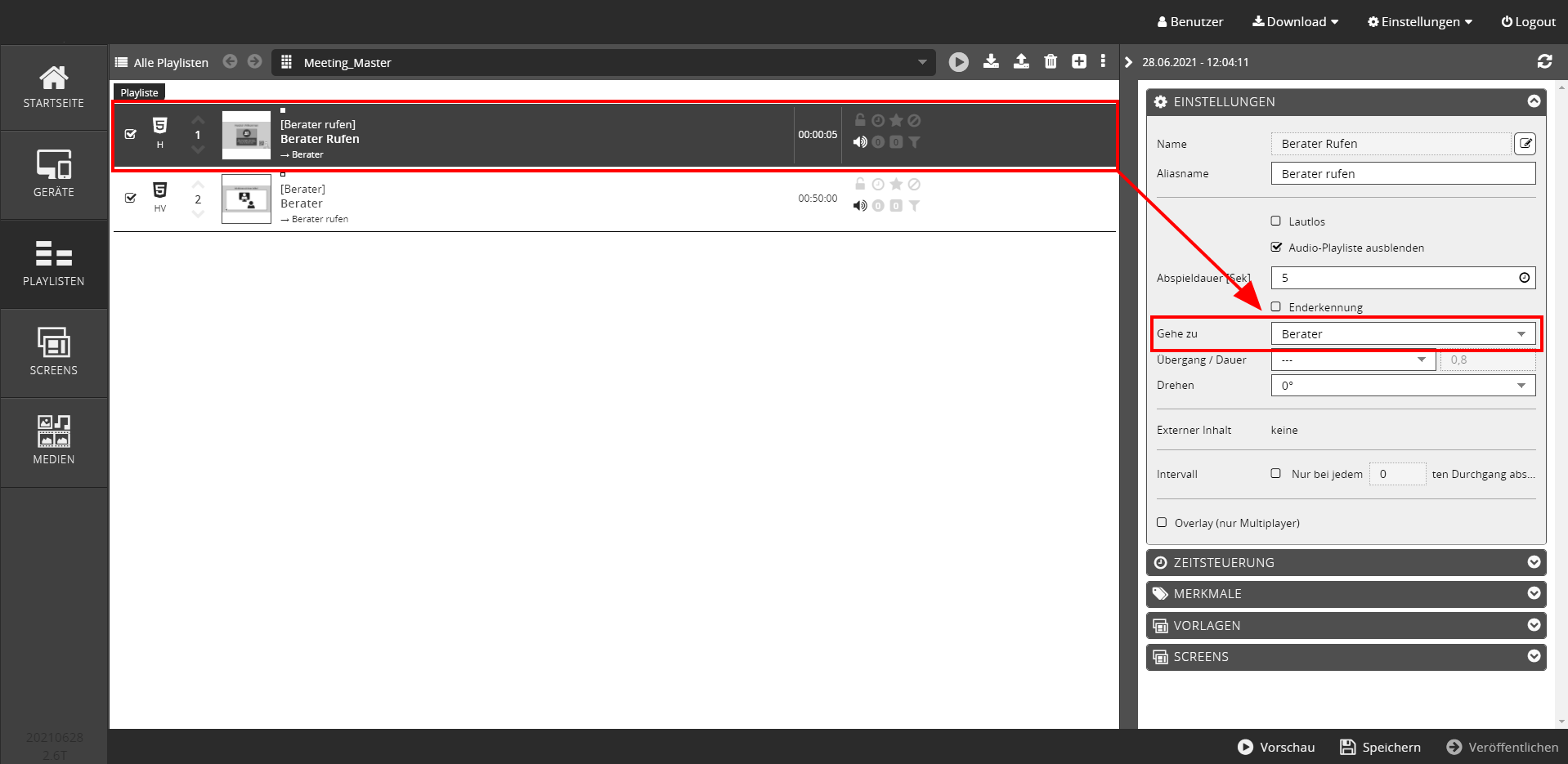The height and width of the screenshot is (764, 1568).
Task: Click the edit icon next to Name field
Action: (x=1525, y=144)
